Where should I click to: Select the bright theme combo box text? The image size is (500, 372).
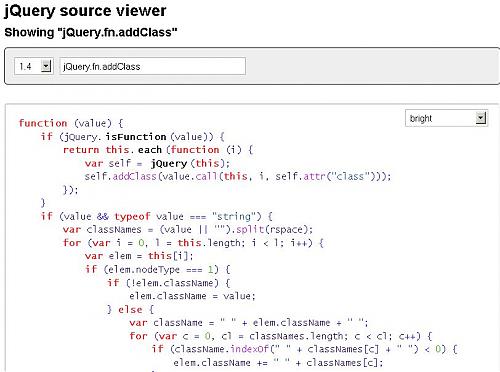421,118
